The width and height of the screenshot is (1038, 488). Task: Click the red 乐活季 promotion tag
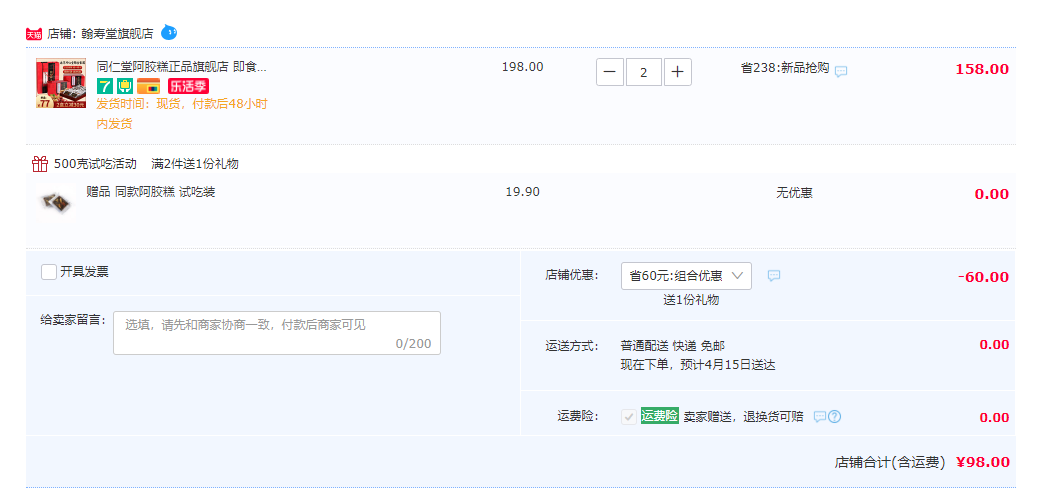[188, 86]
